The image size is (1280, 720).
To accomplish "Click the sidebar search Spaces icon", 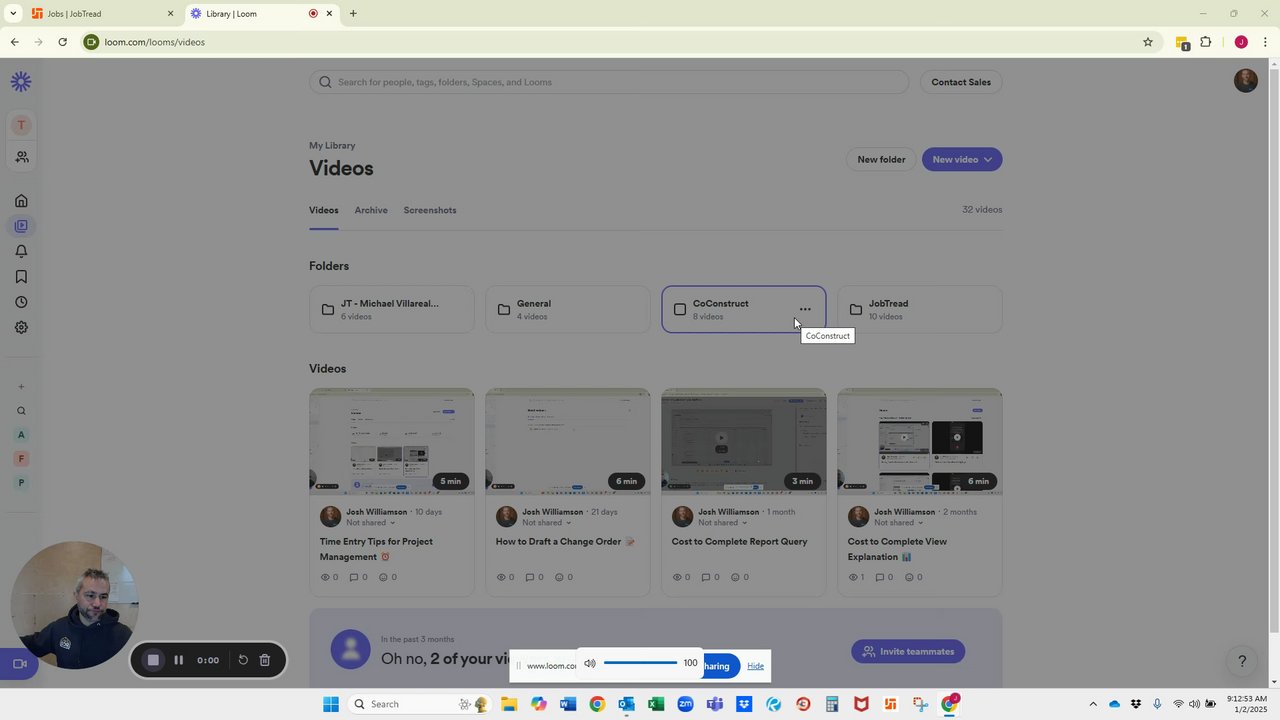I will point(21,411).
